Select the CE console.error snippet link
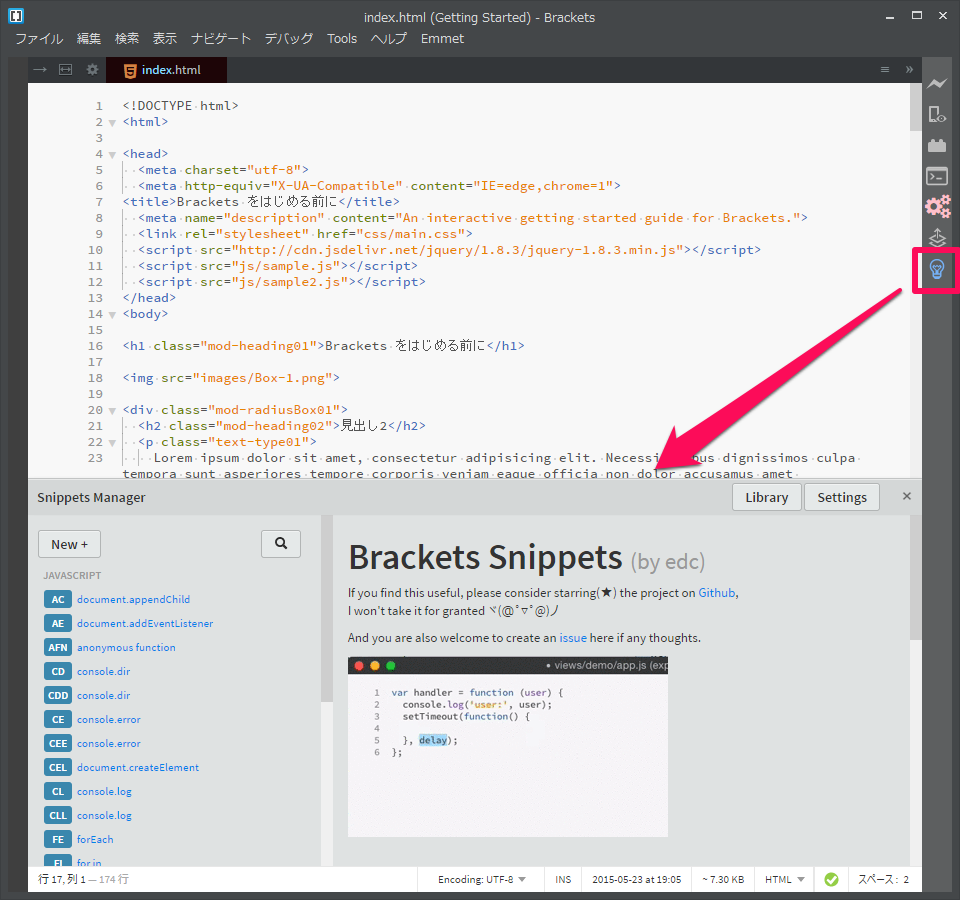The height and width of the screenshot is (900, 960). [109, 719]
